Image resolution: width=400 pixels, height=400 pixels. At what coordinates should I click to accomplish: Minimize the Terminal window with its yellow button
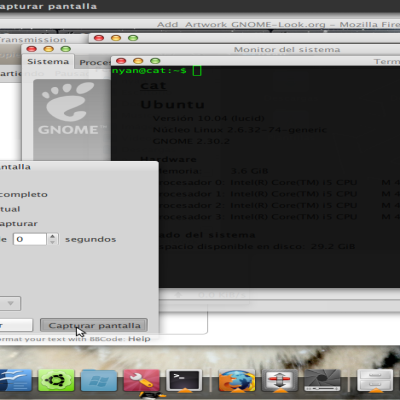pyautogui.click(x=138, y=61)
